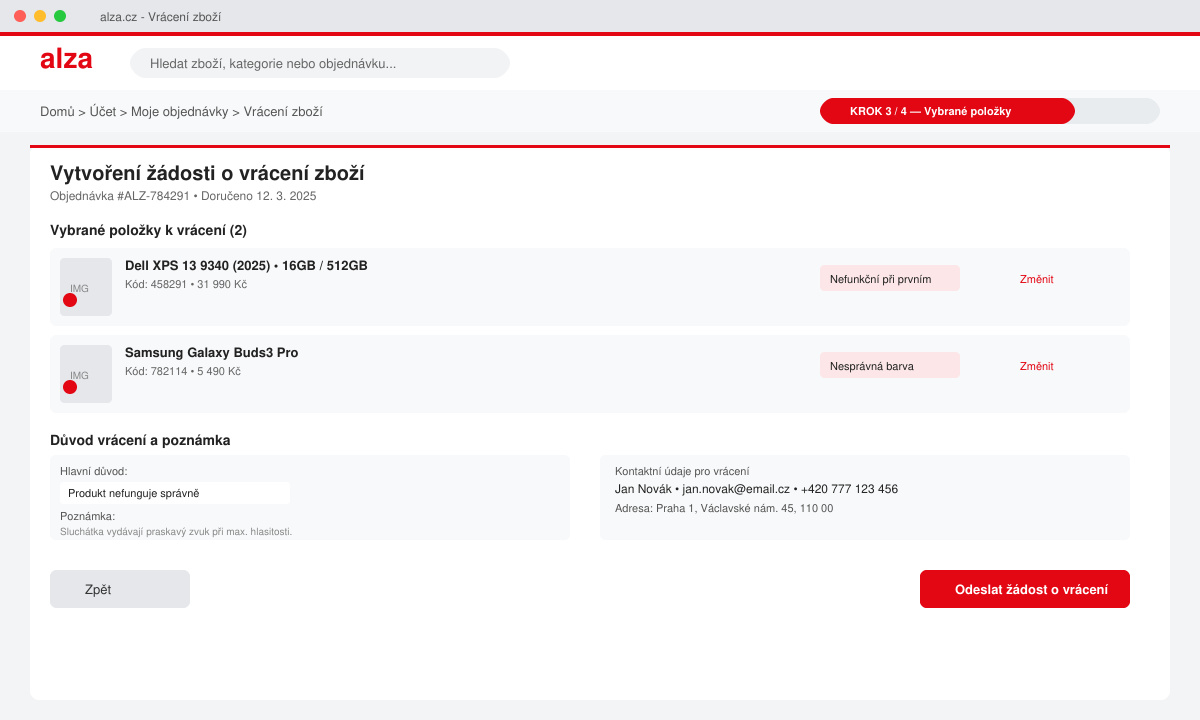Click the Kontaktní údaje pro vrácení label
The width and height of the screenshot is (1200, 720).
click(x=682, y=471)
